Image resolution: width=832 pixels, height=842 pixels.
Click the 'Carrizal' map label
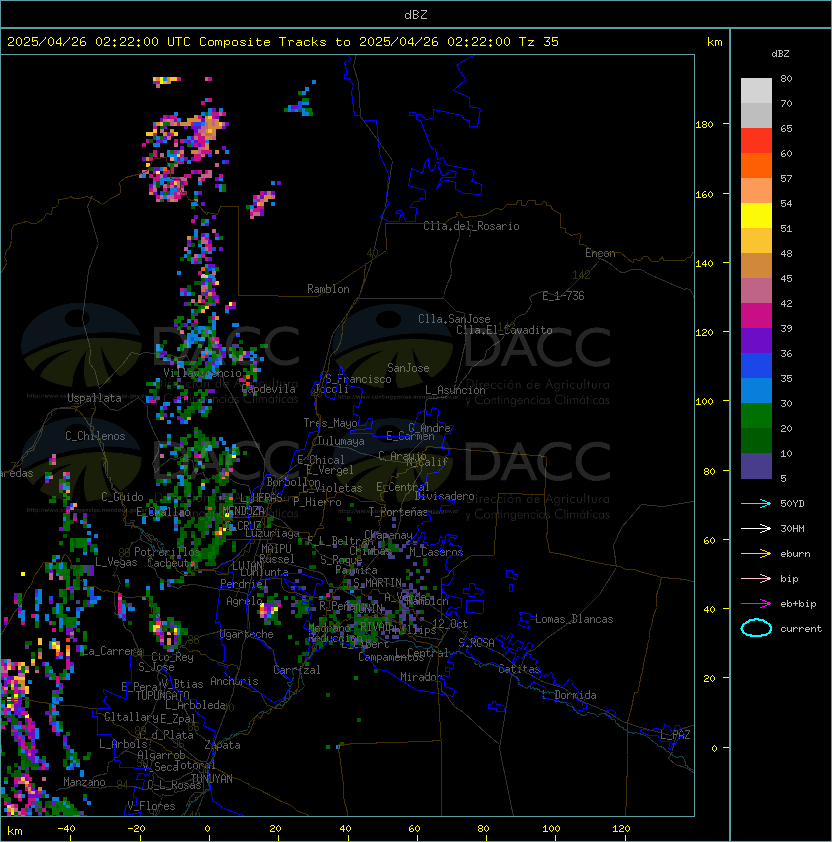tap(296, 670)
